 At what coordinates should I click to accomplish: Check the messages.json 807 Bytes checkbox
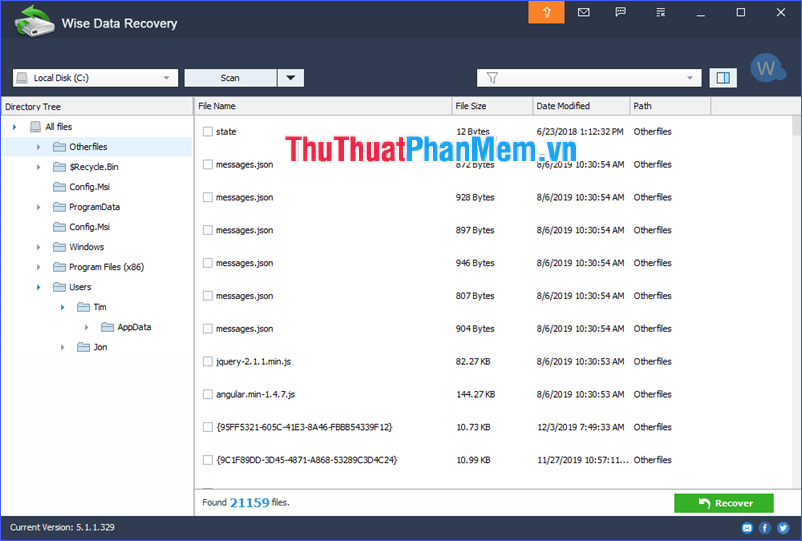[208, 296]
